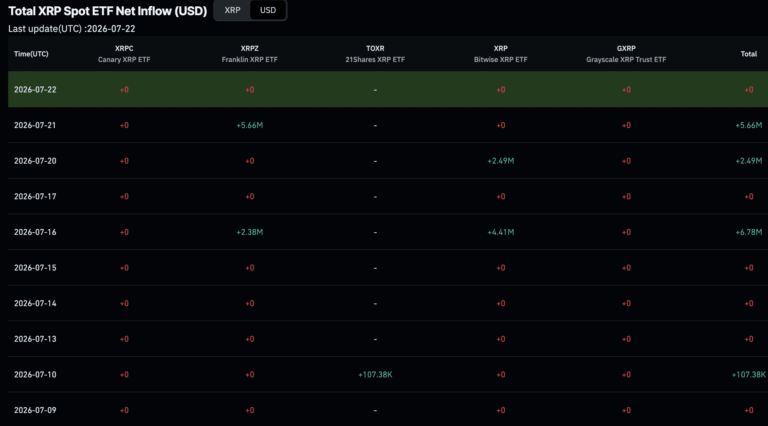This screenshot has width=768, height=426.
Task: Select the 2026-07-13 date cell
Action: [35, 339]
